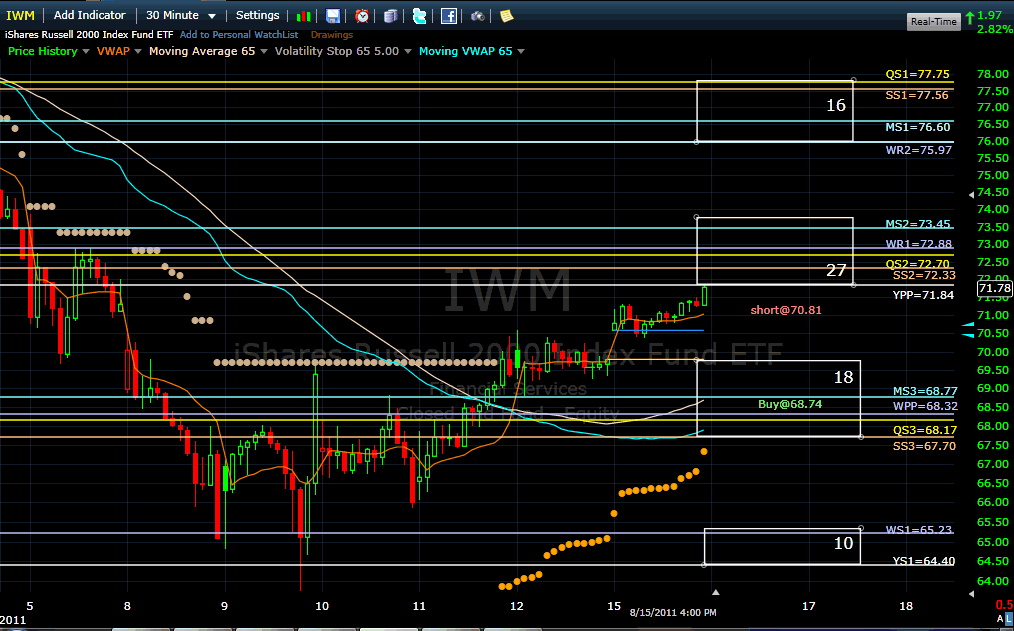
Task: Click the MS1=76.60 level label
Action: click(918, 127)
